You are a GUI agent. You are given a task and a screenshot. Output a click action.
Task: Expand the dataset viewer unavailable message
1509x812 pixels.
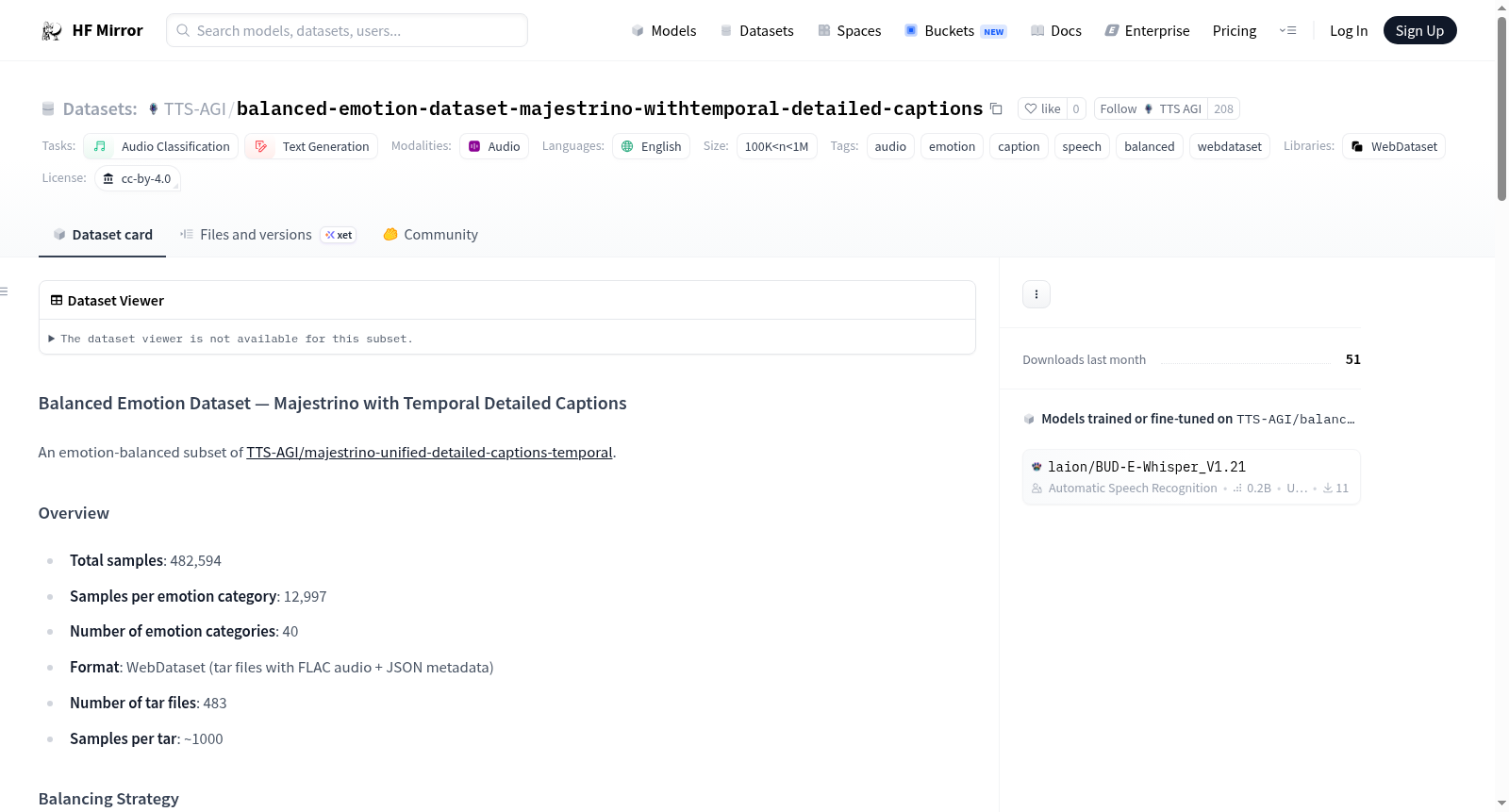tap(231, 339)
